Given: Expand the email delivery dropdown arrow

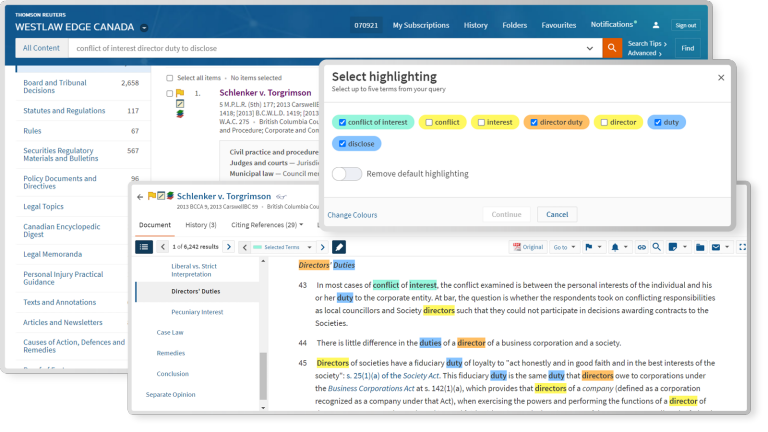Looking at the screenshot, I should (727, 247).
